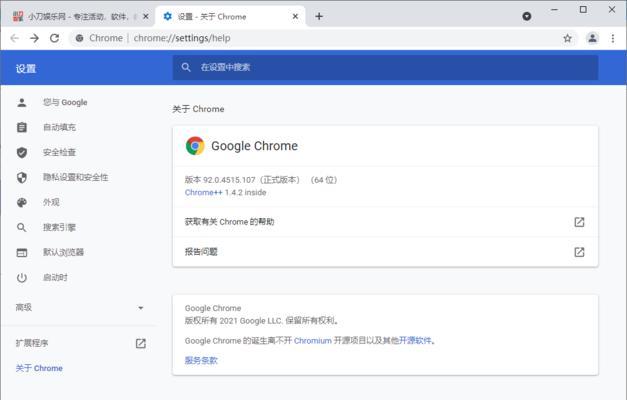627x400 pixels.
Task: Select the 设置 - 关于 Chrome tab
Action: point(230,16)
